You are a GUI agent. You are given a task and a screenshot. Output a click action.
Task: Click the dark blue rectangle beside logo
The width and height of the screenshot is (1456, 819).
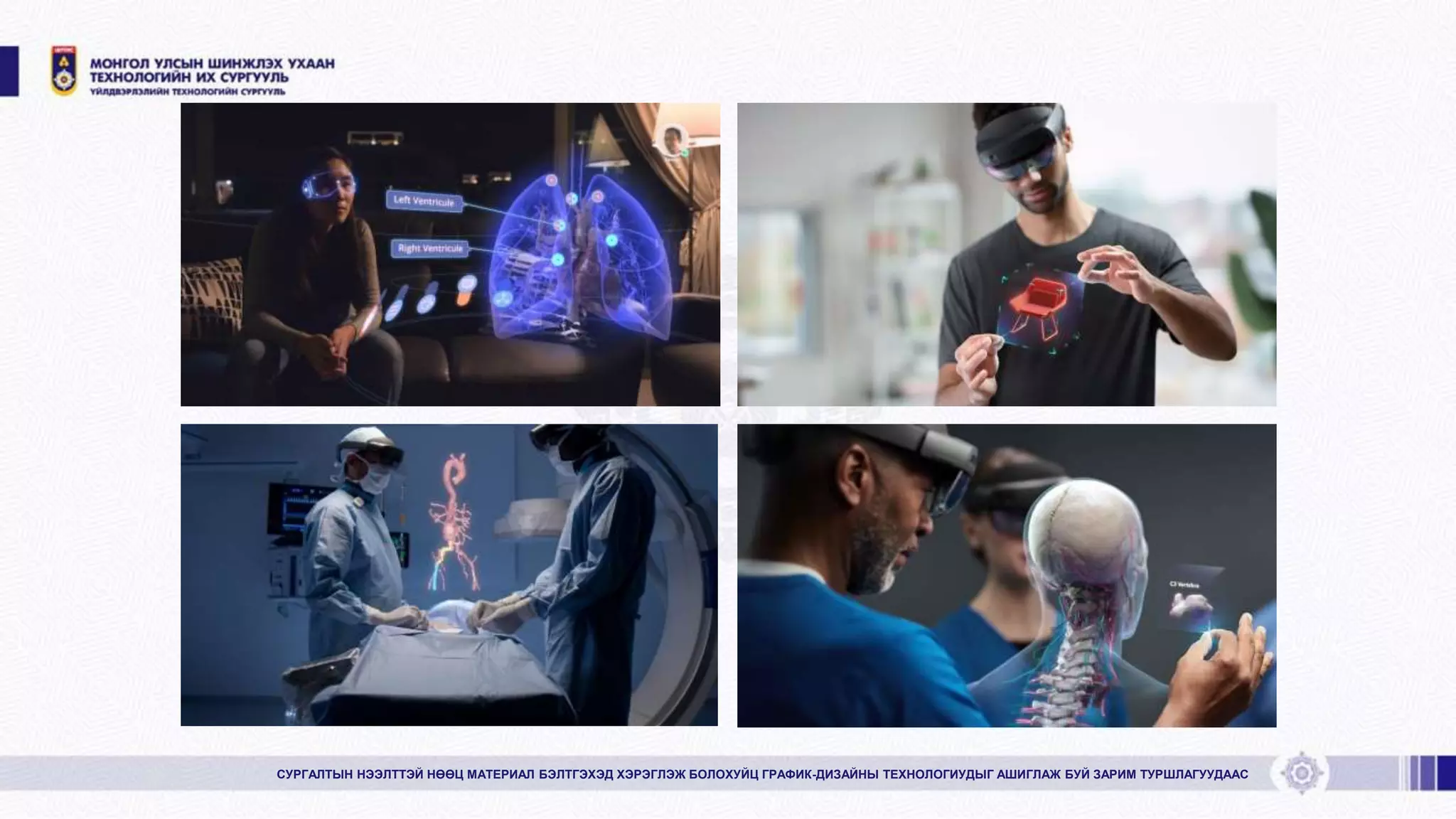9,70
